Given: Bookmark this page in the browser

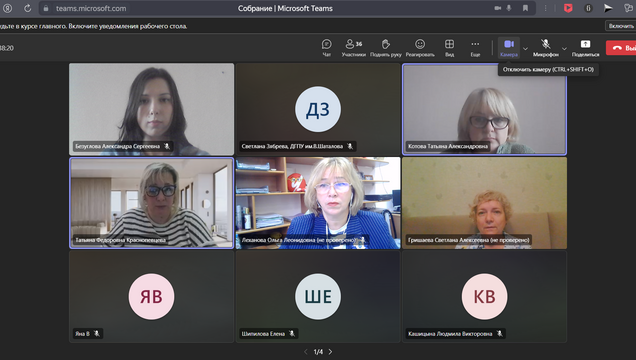Looking at the screenshot, I should coord(525,8).
